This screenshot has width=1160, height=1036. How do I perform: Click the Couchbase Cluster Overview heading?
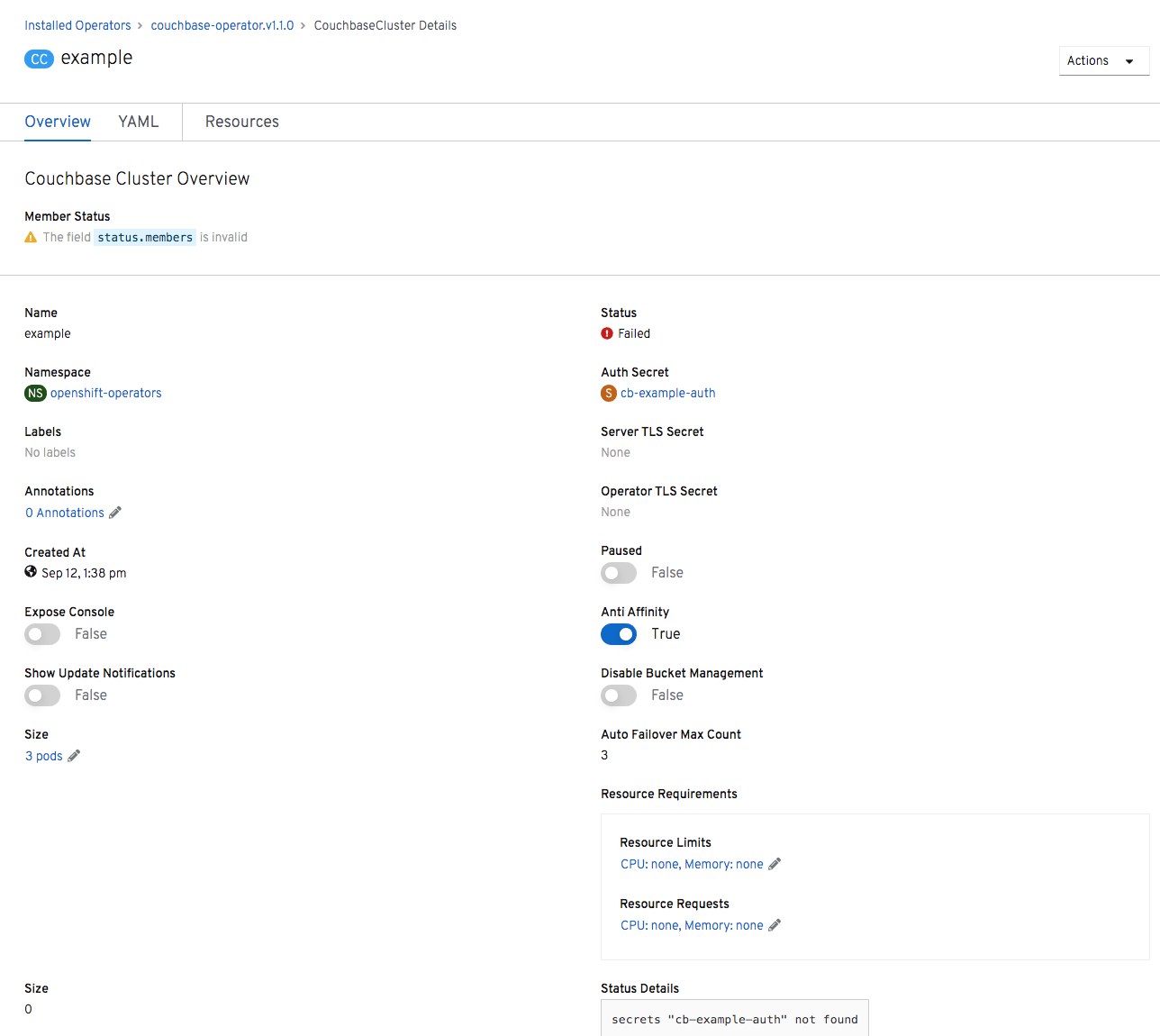(x=137, y=178)
